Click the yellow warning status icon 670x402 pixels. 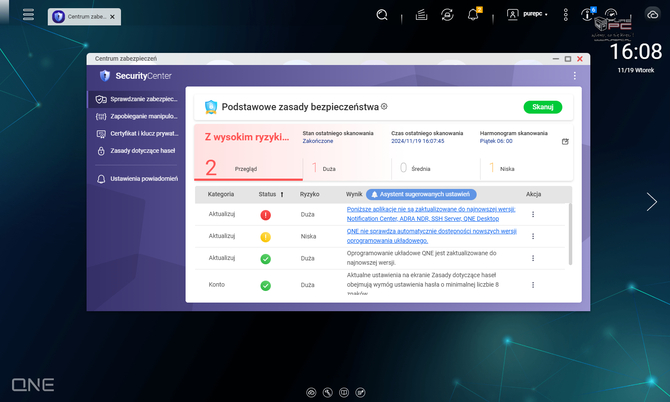point(265,237)
